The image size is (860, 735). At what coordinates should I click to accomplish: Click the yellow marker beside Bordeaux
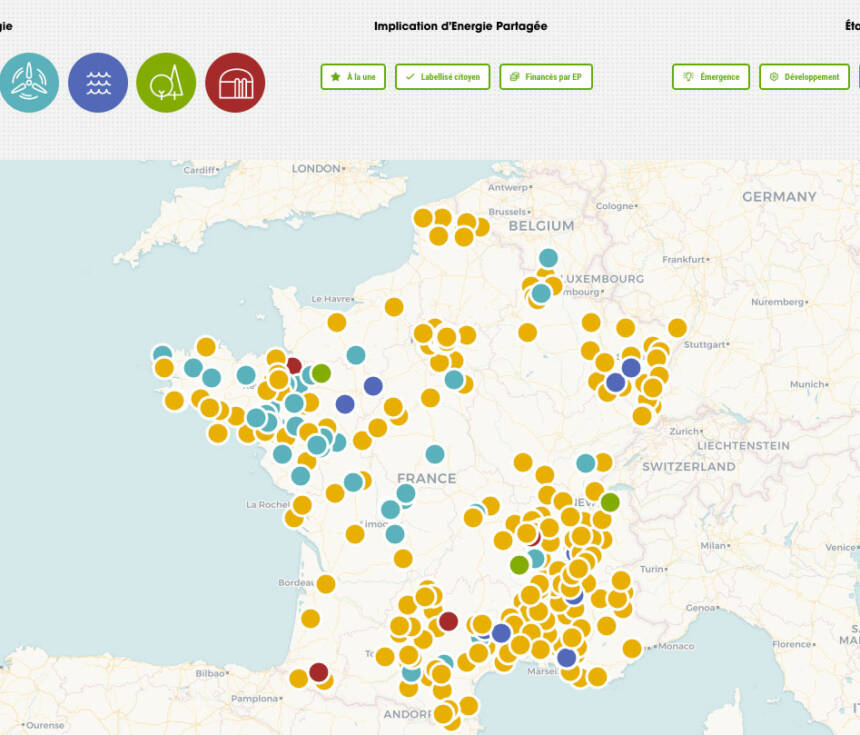coord(326,584)
